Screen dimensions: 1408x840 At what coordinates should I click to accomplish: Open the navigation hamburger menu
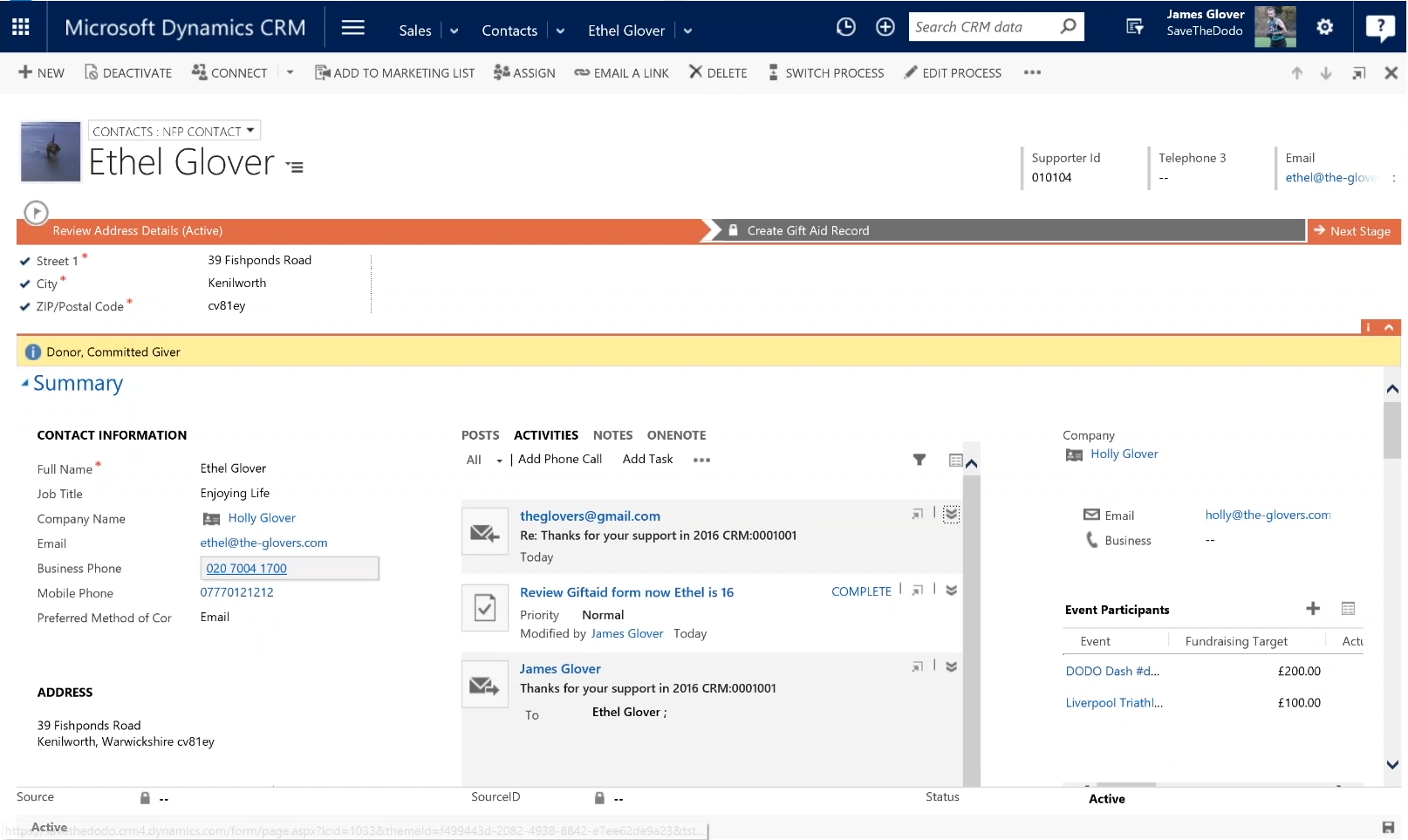tap(352, 27)
